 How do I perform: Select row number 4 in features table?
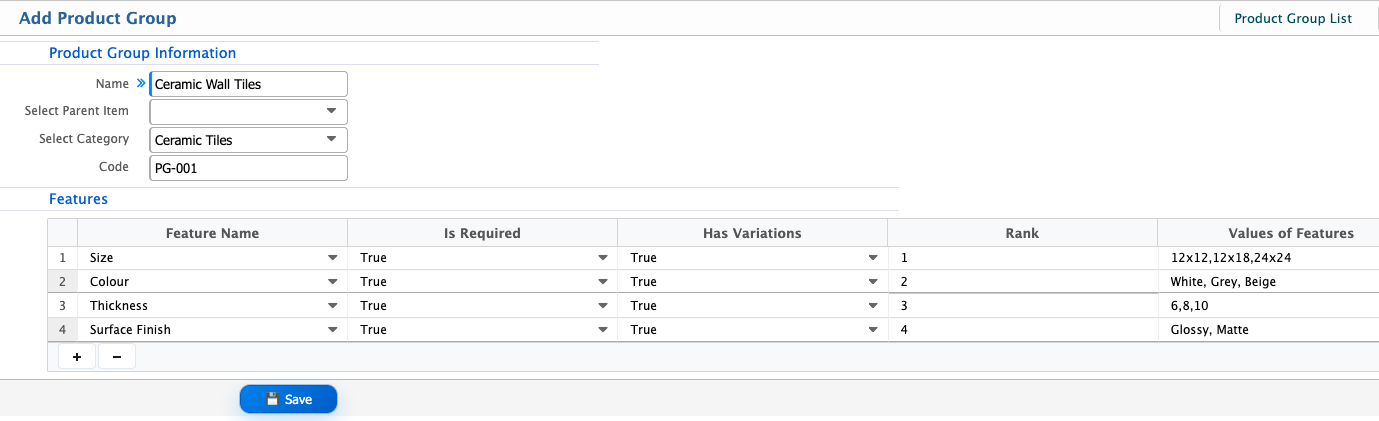click(x=62, y=330)
